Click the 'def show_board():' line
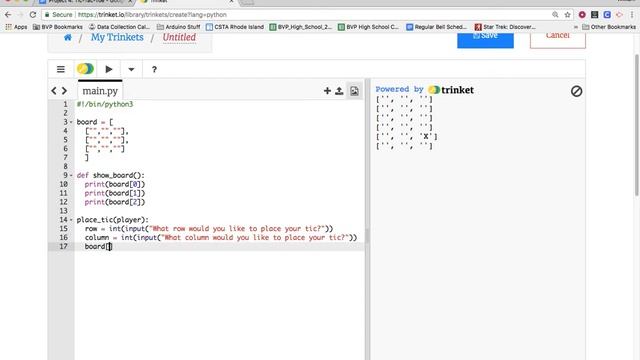 pos(111,176)
